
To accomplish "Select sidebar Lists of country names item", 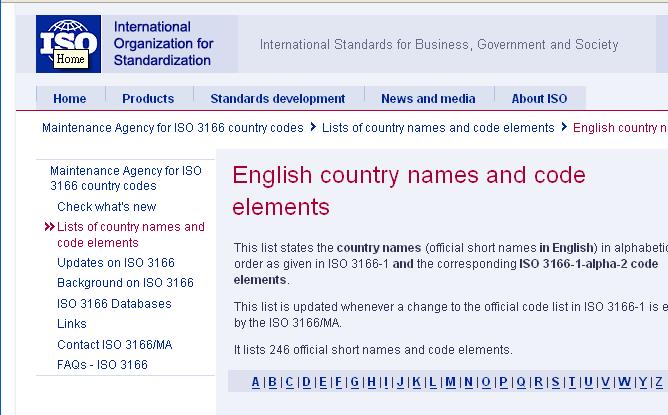I will [x=131, y=234].
